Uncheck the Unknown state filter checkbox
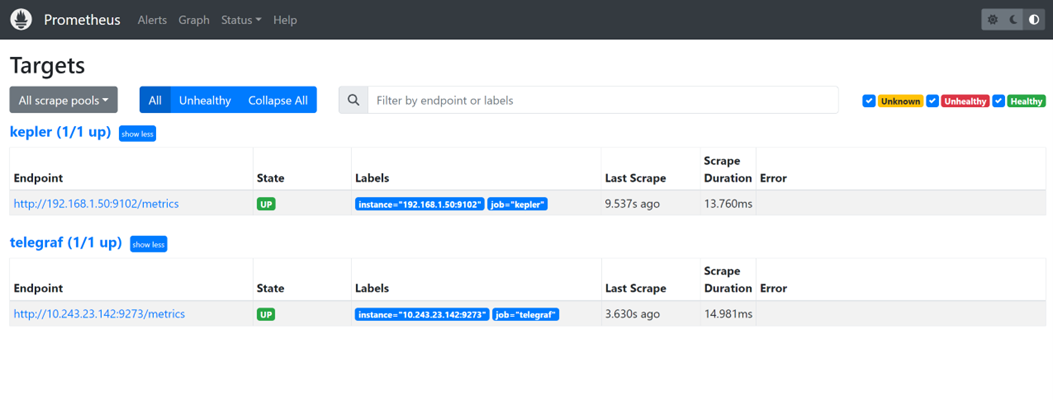Image resolution: width=1053 pixels, height=400 pixels. pyautogui.click(x=869, y=101)
